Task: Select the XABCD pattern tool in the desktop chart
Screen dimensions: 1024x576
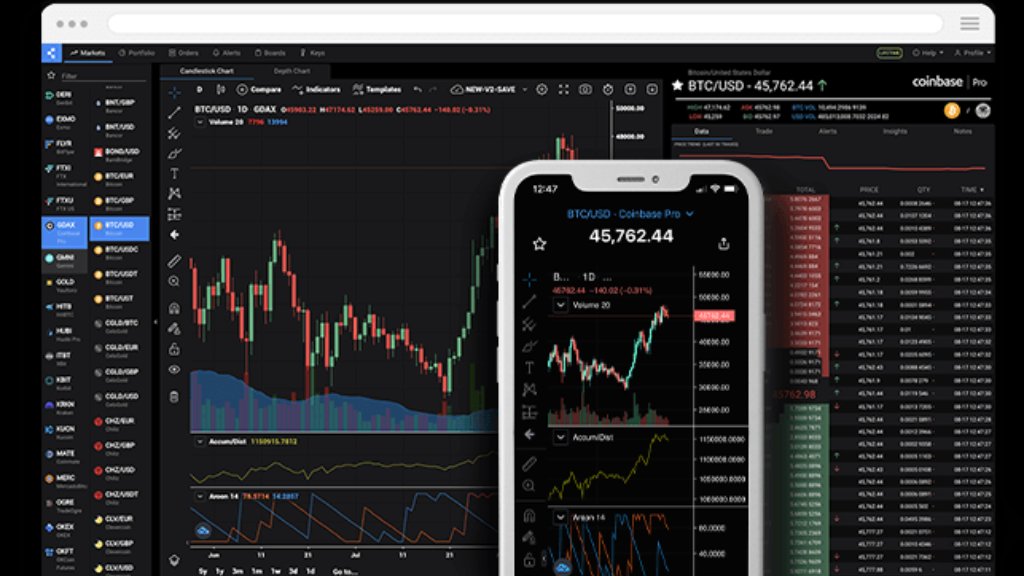Action: tap(174, 194)
